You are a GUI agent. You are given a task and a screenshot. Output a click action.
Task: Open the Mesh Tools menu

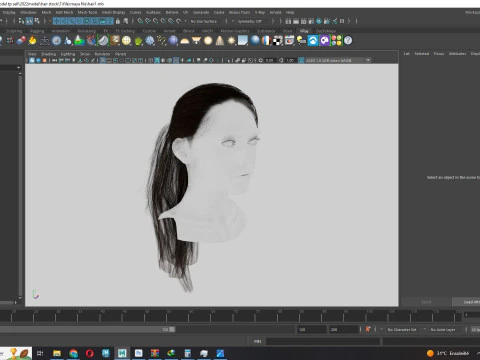coord(87,12)
